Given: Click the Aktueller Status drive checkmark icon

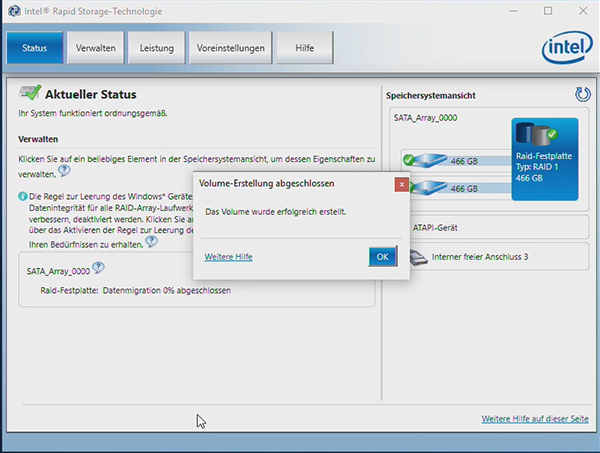Looking at the screenshot, I should click(x=30, y=93).
